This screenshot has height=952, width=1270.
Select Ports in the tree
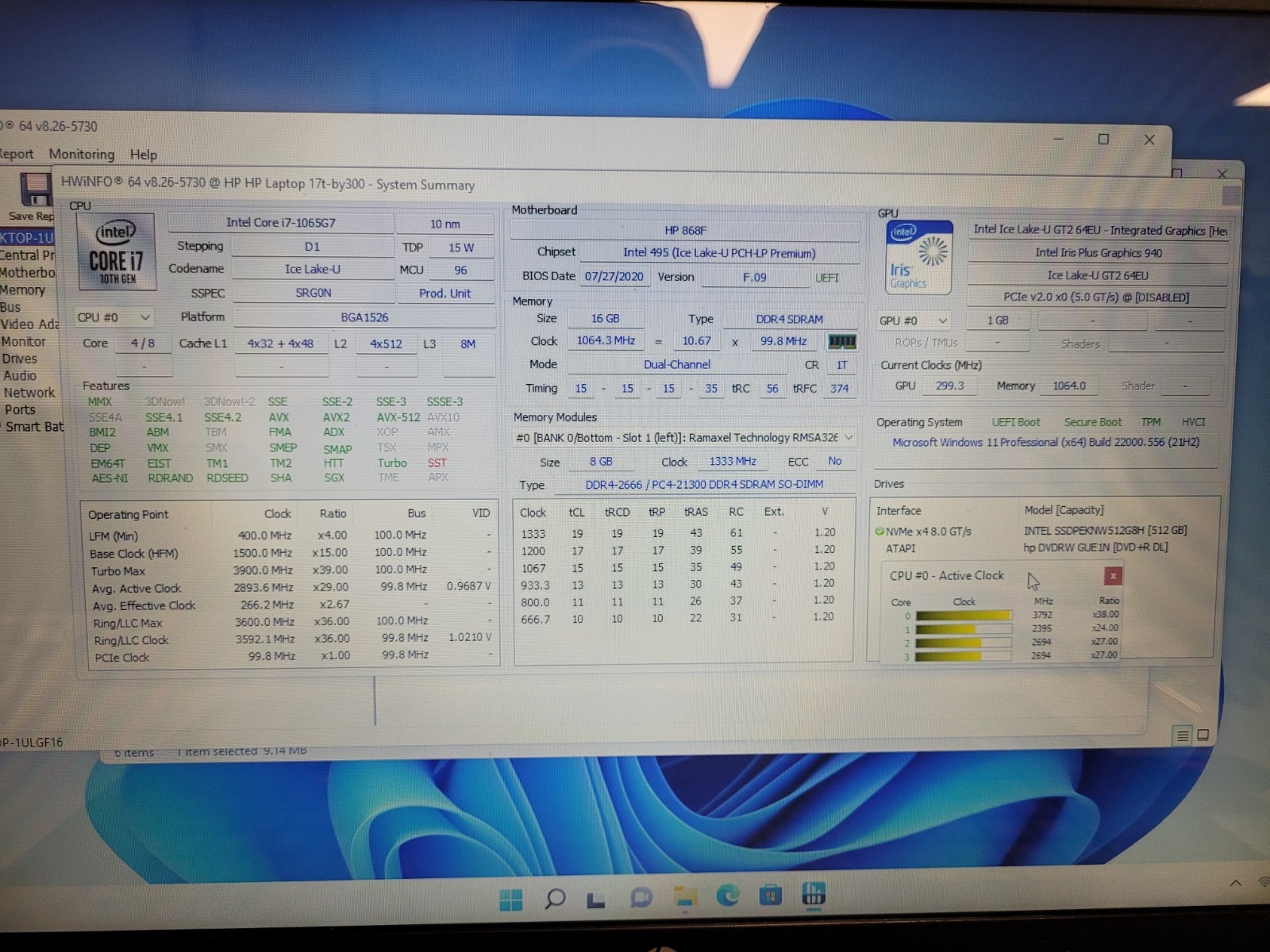pyautogui.click(x=20, y=410)
